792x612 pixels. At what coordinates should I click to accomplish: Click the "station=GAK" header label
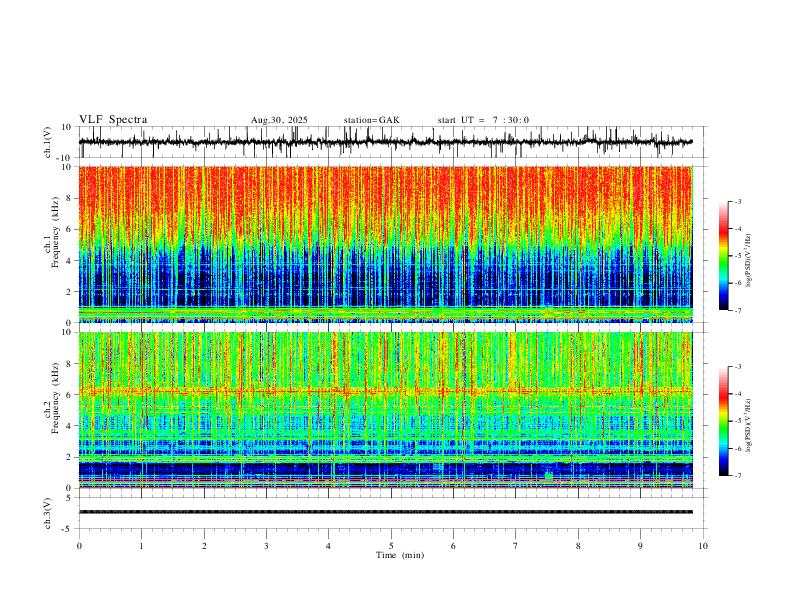click(x=371, y=120)
